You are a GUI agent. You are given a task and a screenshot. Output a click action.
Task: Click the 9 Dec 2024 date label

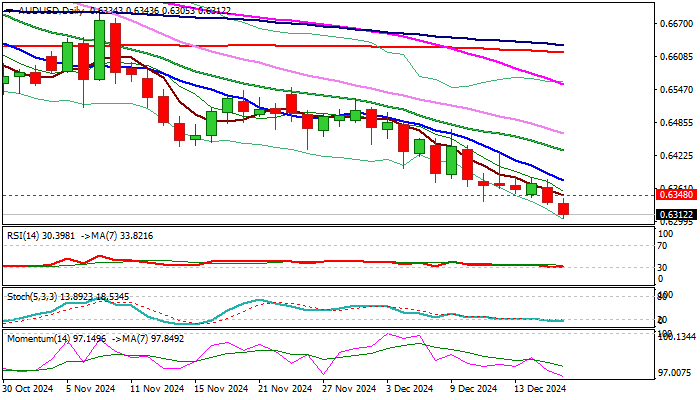[473, 389]
